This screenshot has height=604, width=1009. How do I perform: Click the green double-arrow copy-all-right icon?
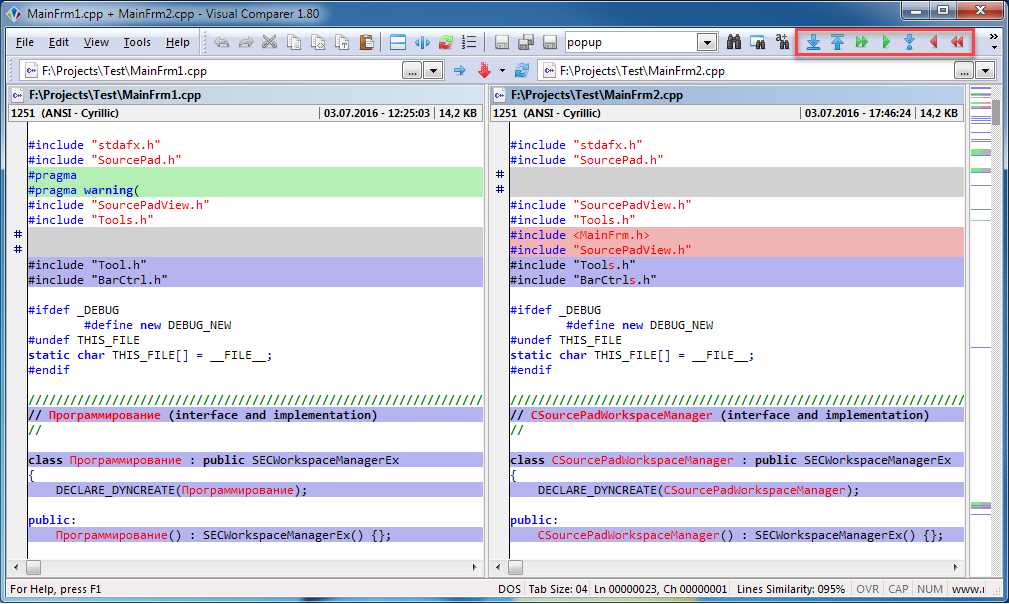pyautogui.click(x=862, y=42)
